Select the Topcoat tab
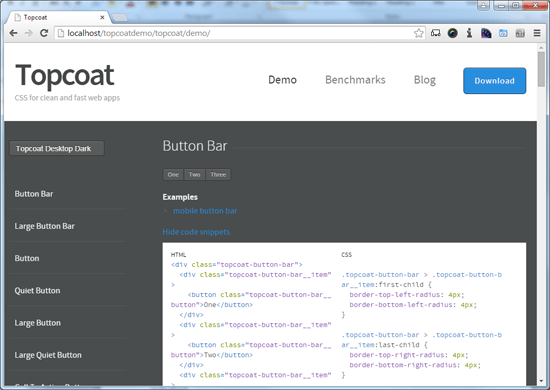The height and width of the screenshot is (390, 550). point(58,17)
